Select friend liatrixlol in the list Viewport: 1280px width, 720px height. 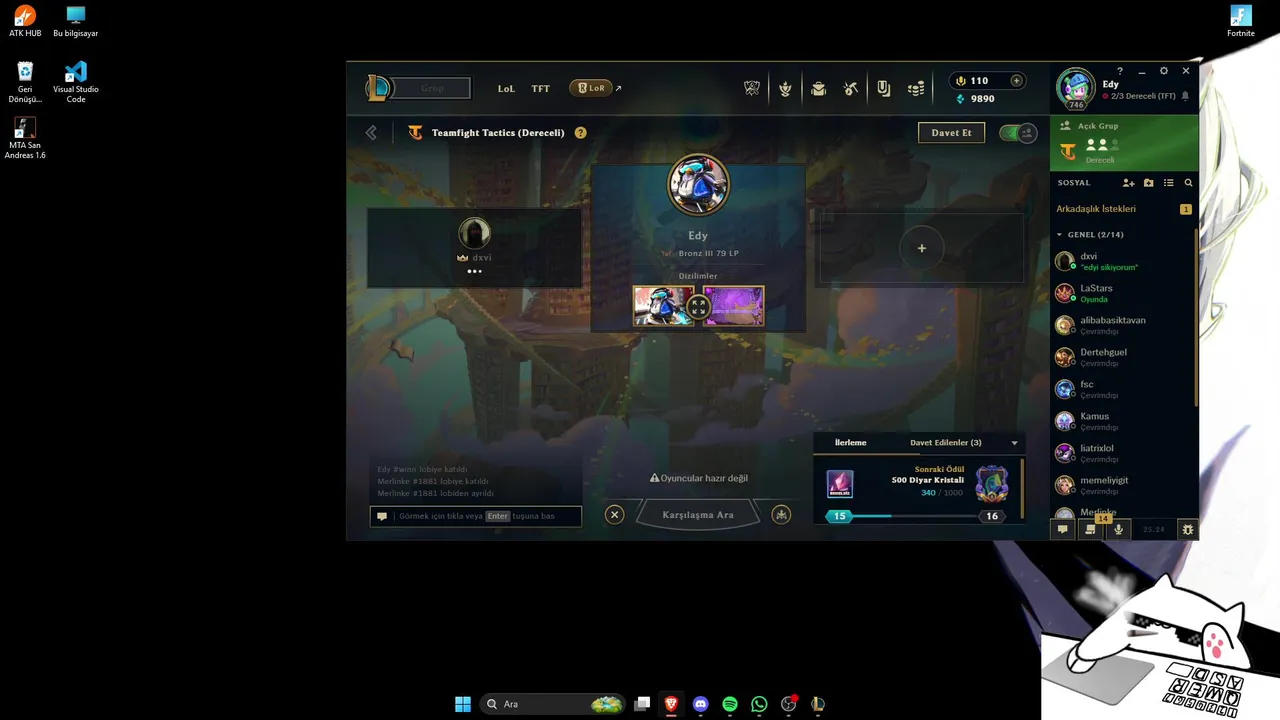pyautogui.click(x=1123, y=453)
